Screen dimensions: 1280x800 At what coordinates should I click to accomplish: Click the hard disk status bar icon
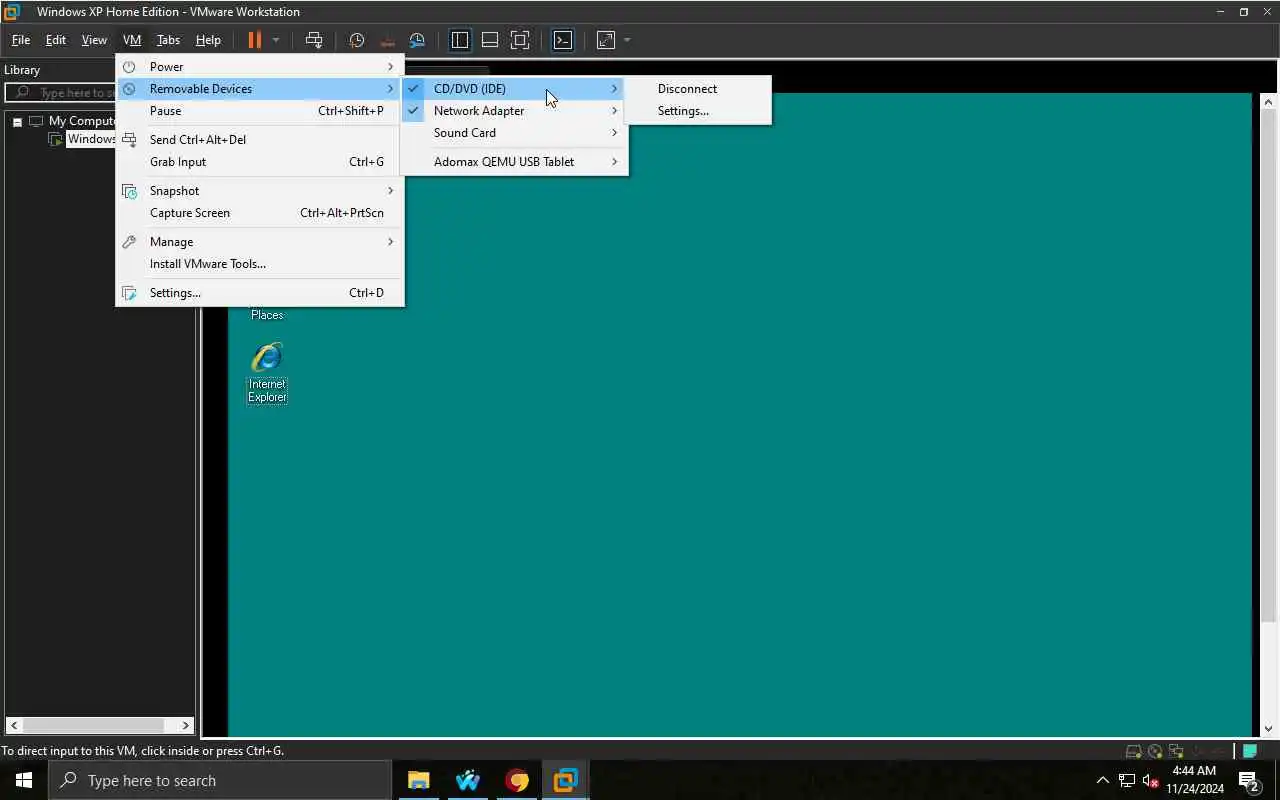pos(1134,751)
